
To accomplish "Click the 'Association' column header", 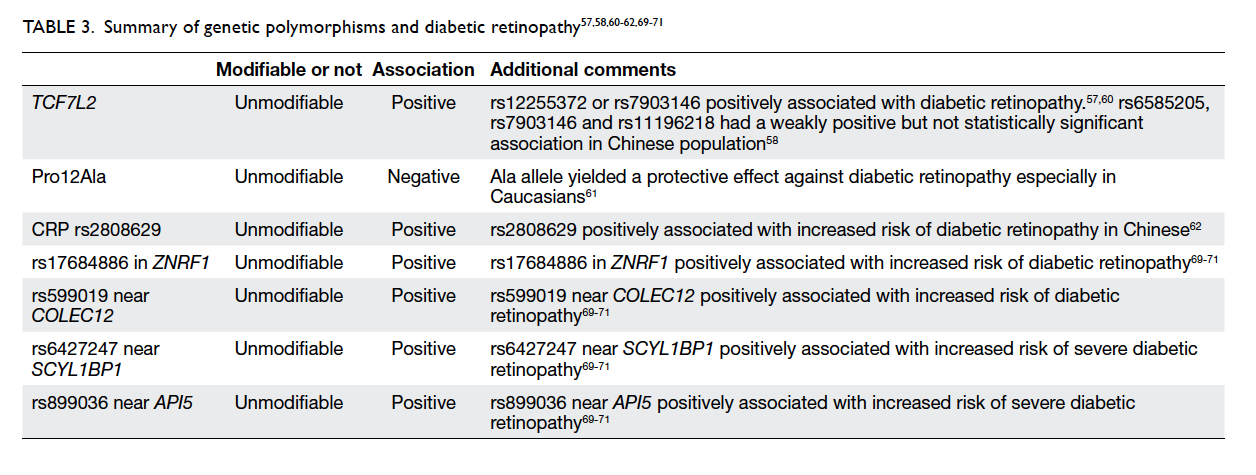I will 423,70.
